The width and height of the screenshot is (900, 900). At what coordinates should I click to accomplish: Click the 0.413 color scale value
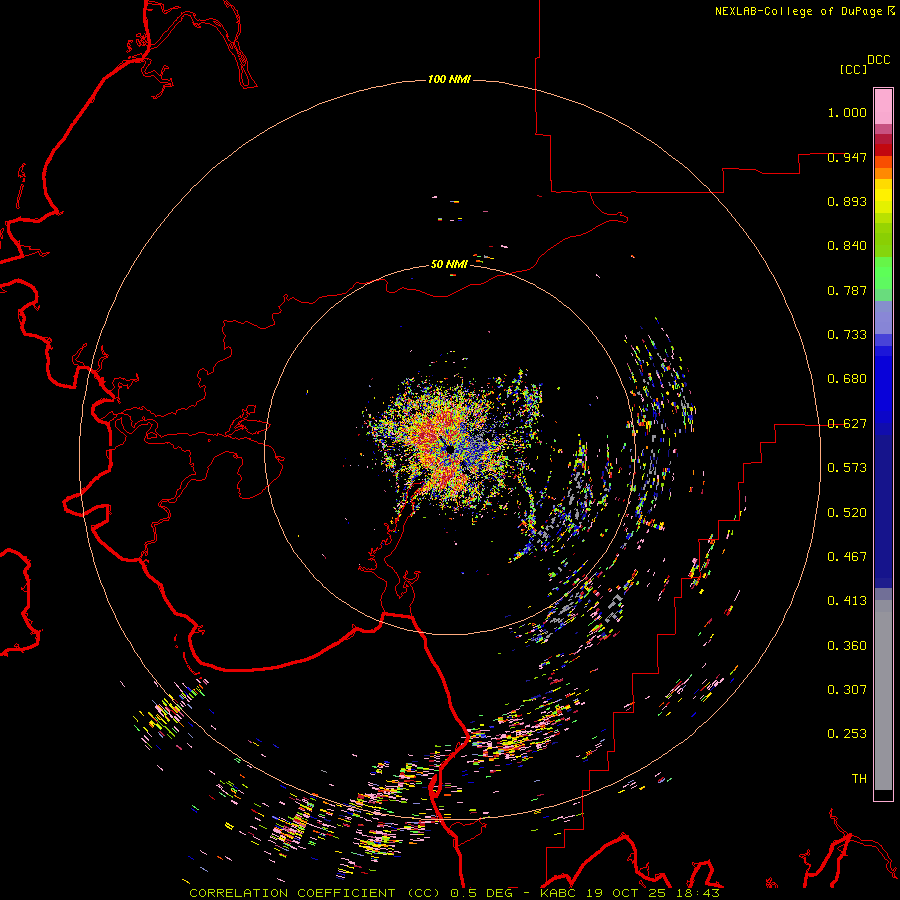(x=847, y=601)
